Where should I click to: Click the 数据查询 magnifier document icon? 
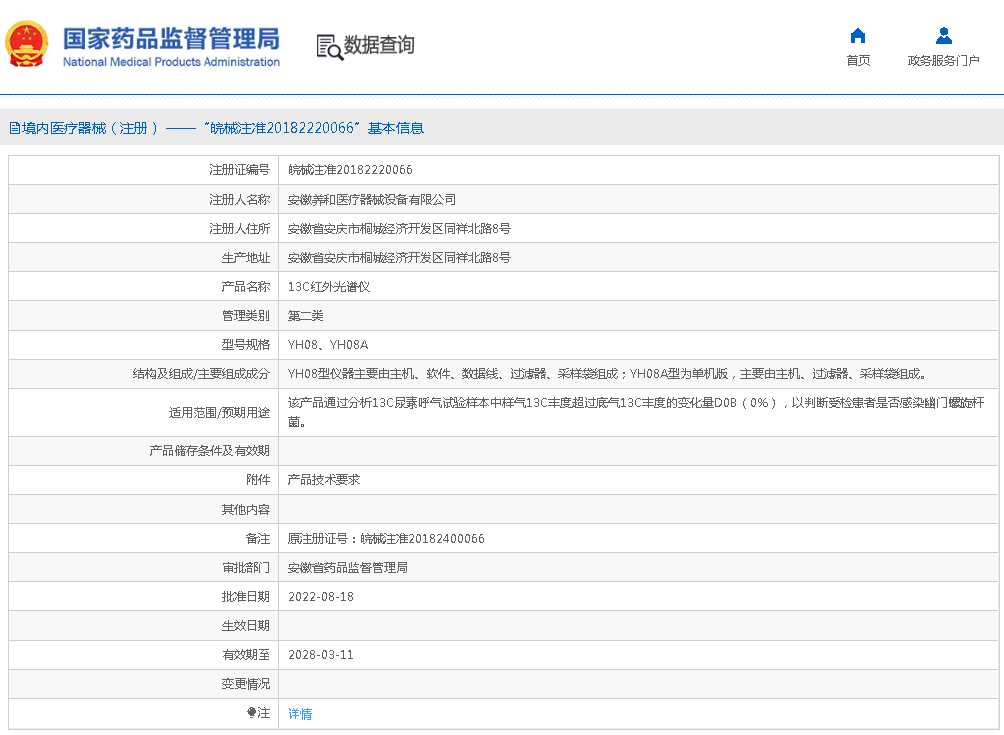(329, 46)
